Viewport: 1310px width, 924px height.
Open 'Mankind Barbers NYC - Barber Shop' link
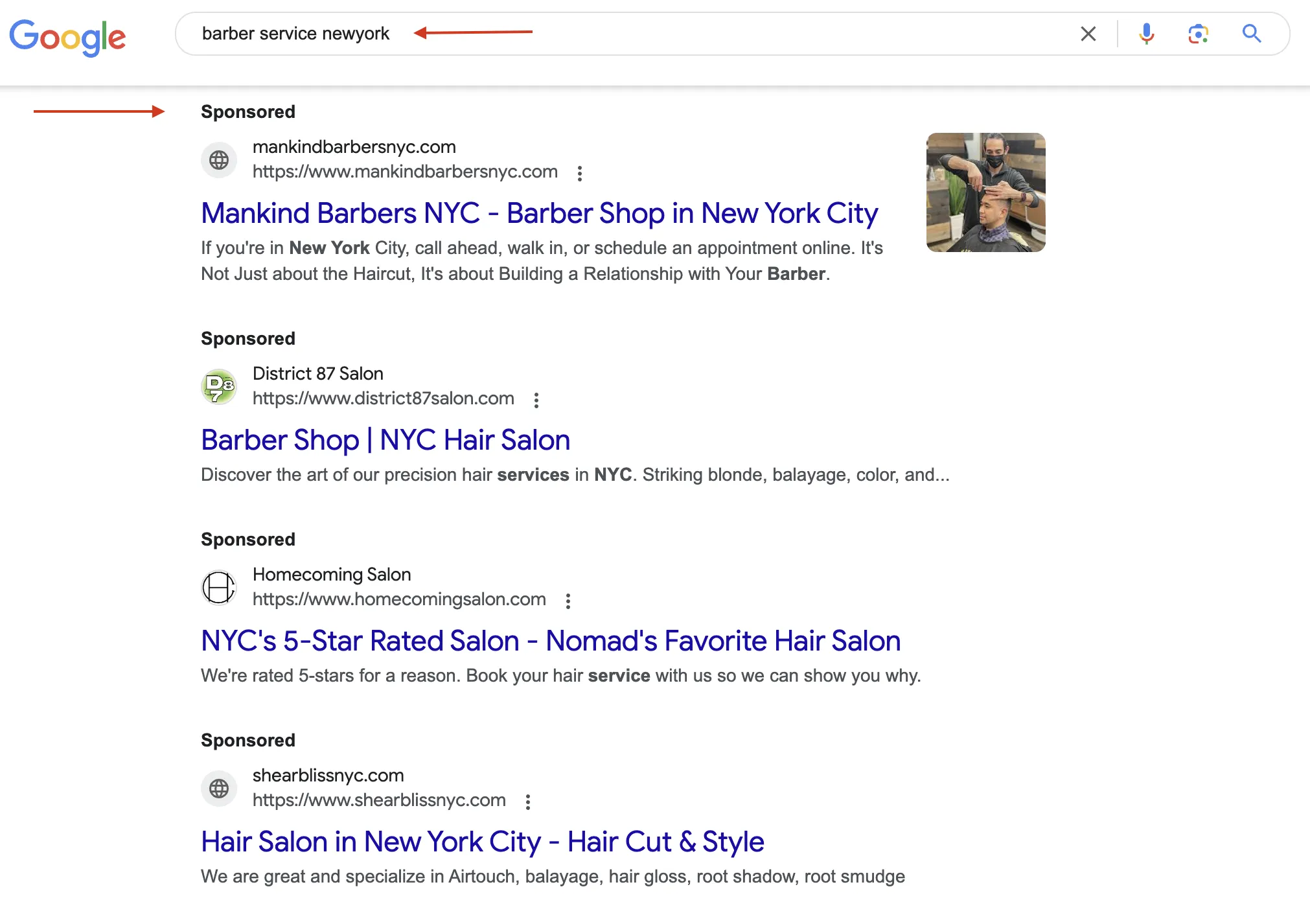tap(539, 213)
